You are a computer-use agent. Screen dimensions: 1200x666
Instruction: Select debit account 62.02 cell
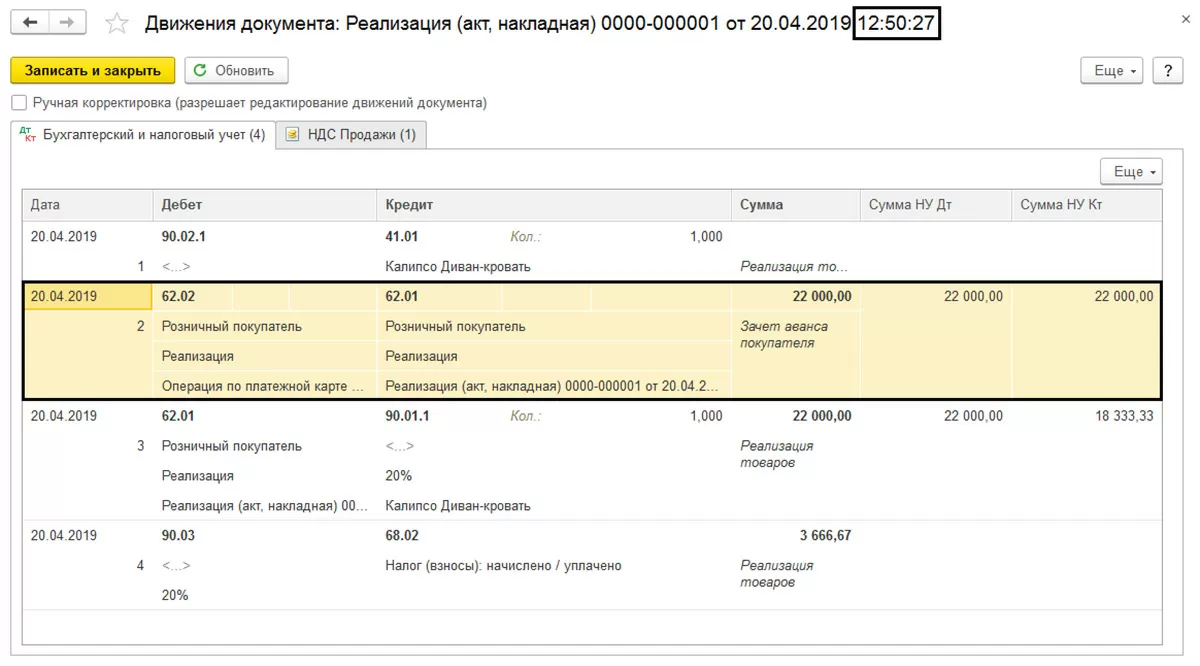click(178, 296)
